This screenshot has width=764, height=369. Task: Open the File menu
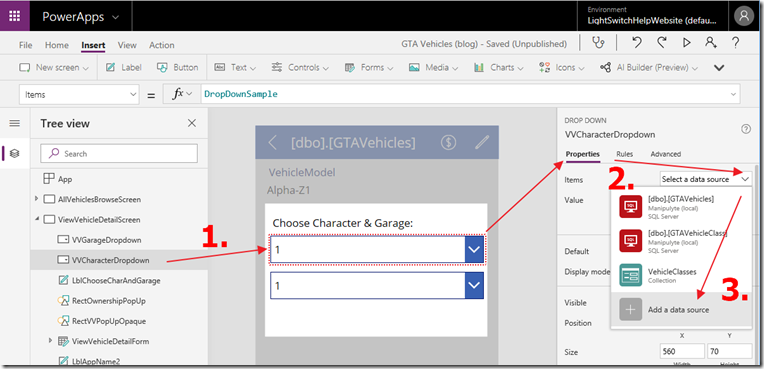click(x=25, y=45)
